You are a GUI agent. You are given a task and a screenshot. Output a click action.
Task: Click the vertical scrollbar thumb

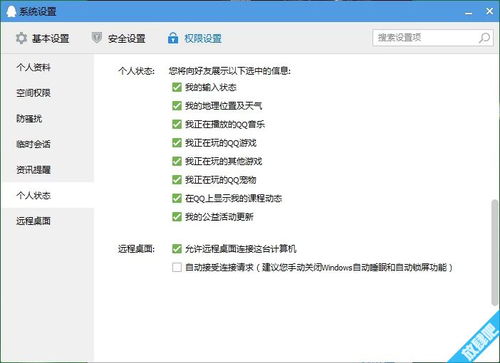pyautogui.click(x=495, y=253)
